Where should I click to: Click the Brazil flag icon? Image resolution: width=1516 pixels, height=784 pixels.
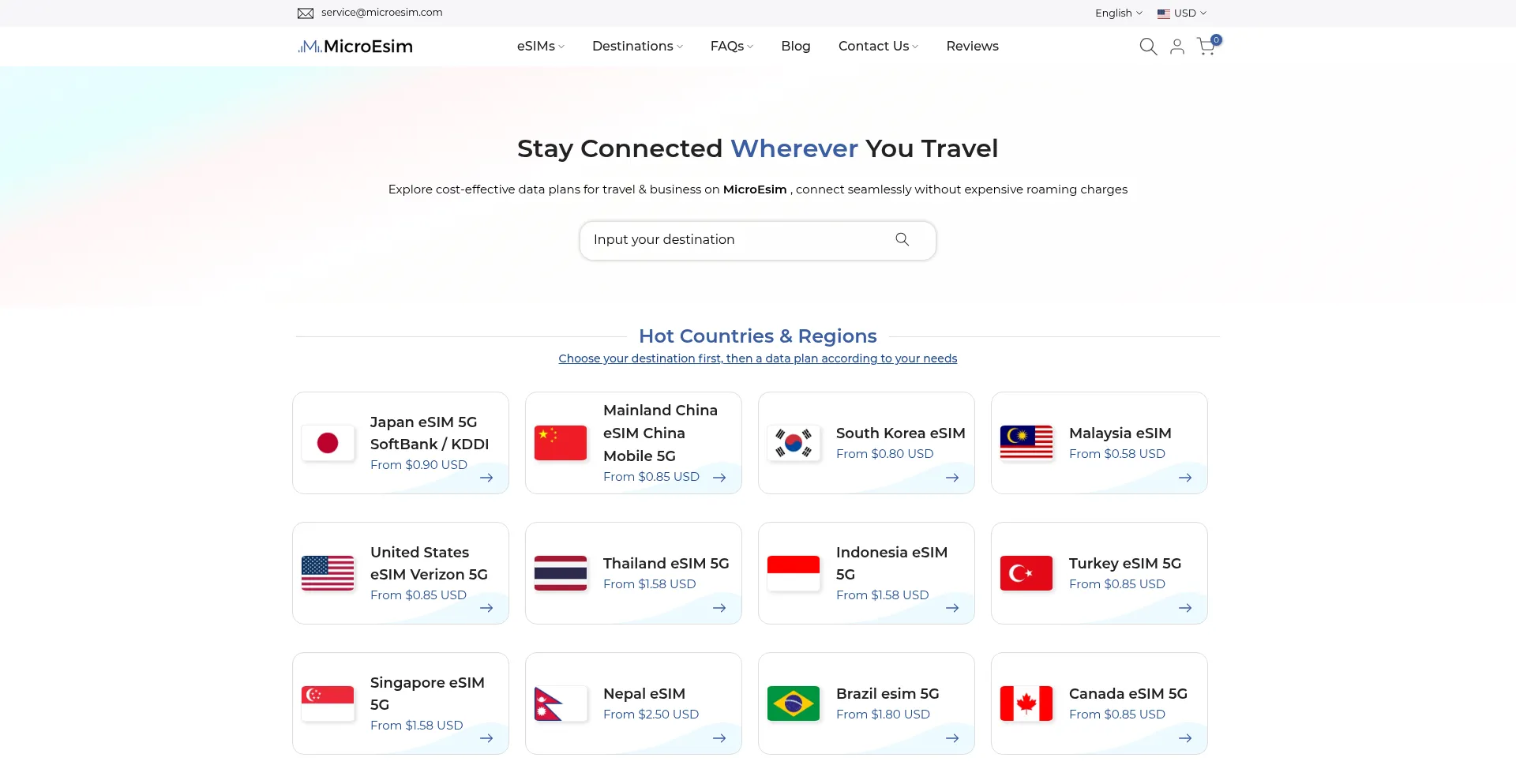coord(793,703)
